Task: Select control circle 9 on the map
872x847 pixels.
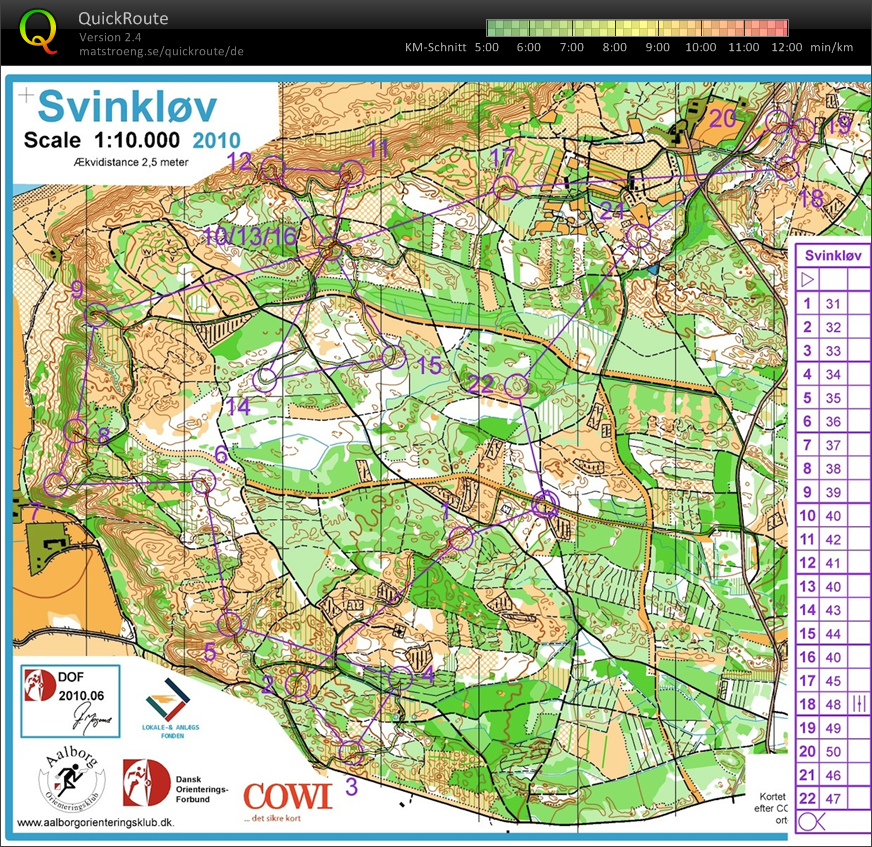Action: tap(96, 315)
